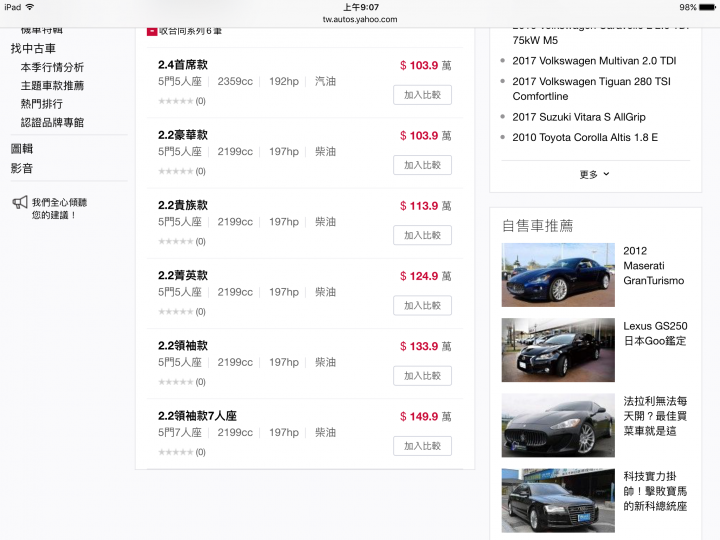Screen dimensions: 720x540
Task: Open 2017 Volkswagen Tiguan 280 TSI Comfortline
Action: click(x=591, y=89)
